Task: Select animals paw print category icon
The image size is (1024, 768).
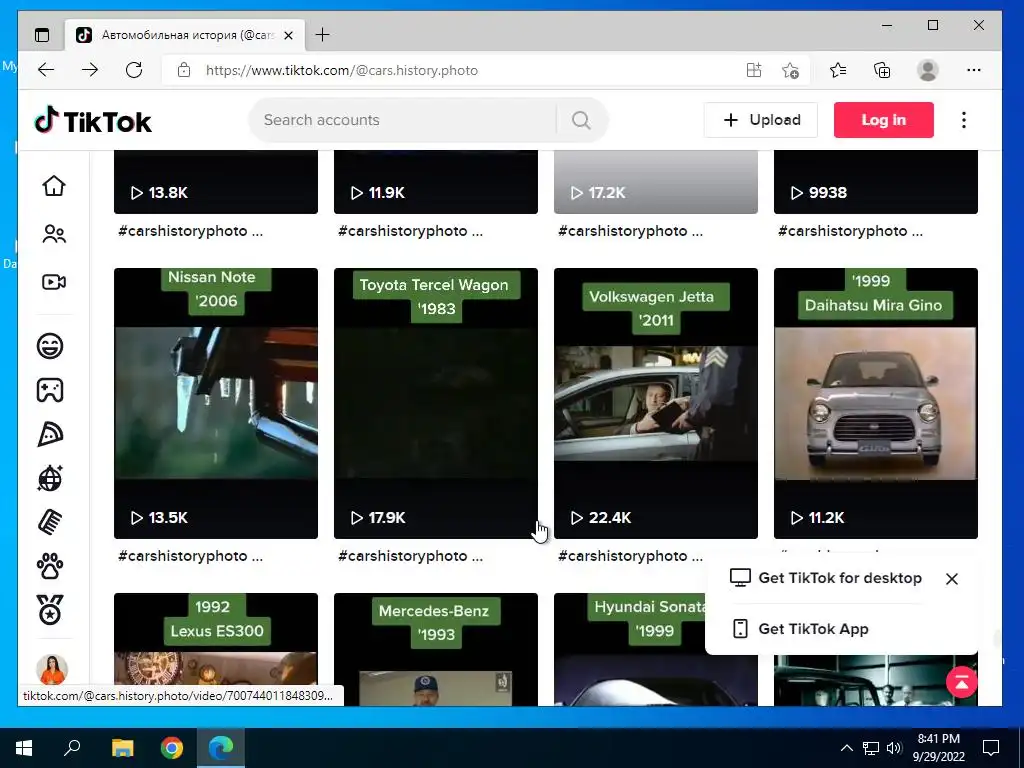Action: pyautogui.click(x=50, y=566)
